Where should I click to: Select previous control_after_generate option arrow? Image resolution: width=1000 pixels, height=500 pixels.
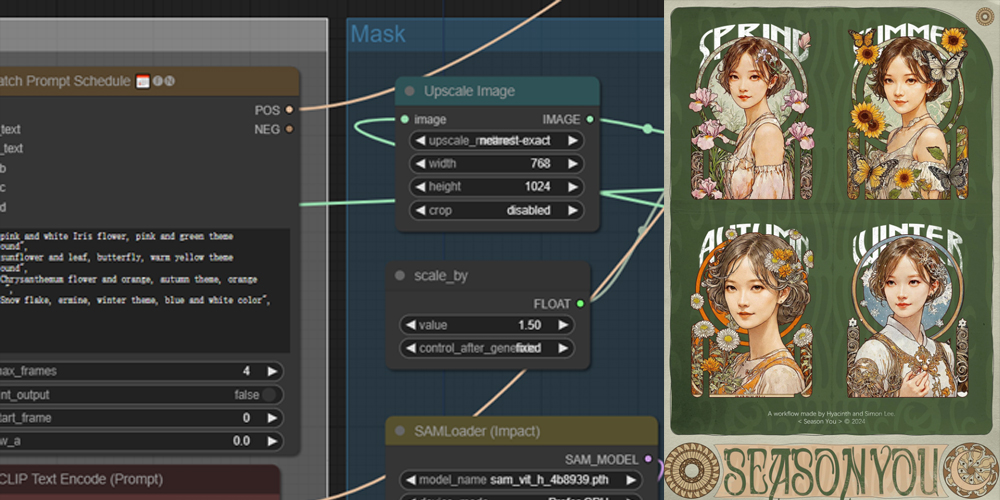(x=410, y=348)
